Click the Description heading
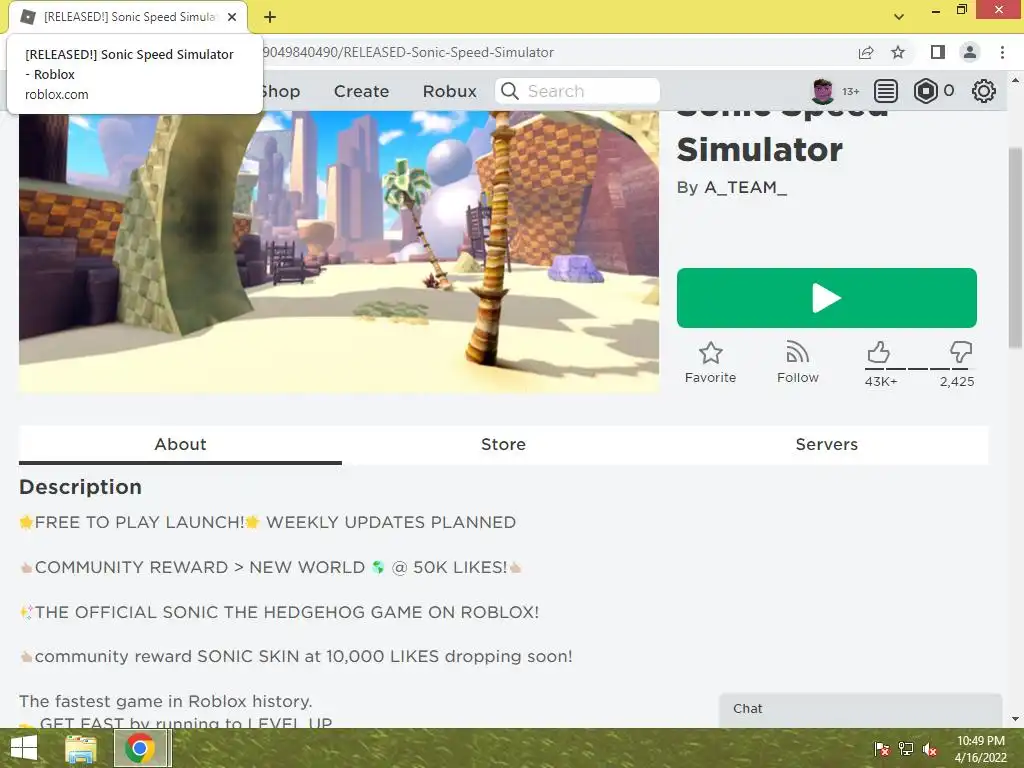 80,487
